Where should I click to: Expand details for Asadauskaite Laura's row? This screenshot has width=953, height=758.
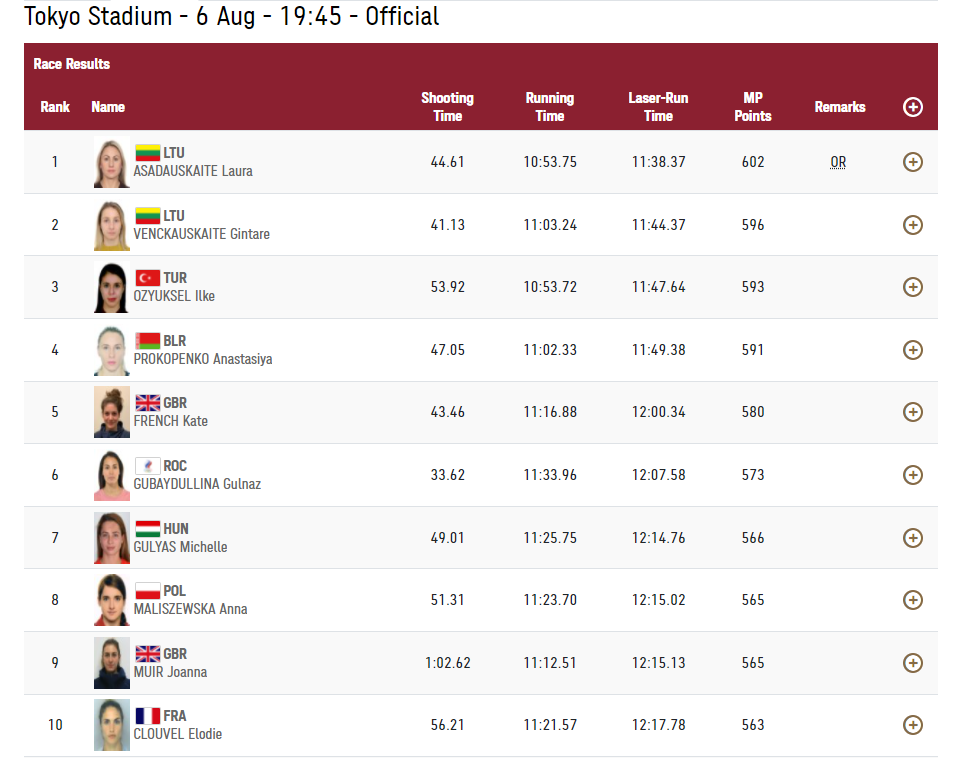tap(912, 162)
